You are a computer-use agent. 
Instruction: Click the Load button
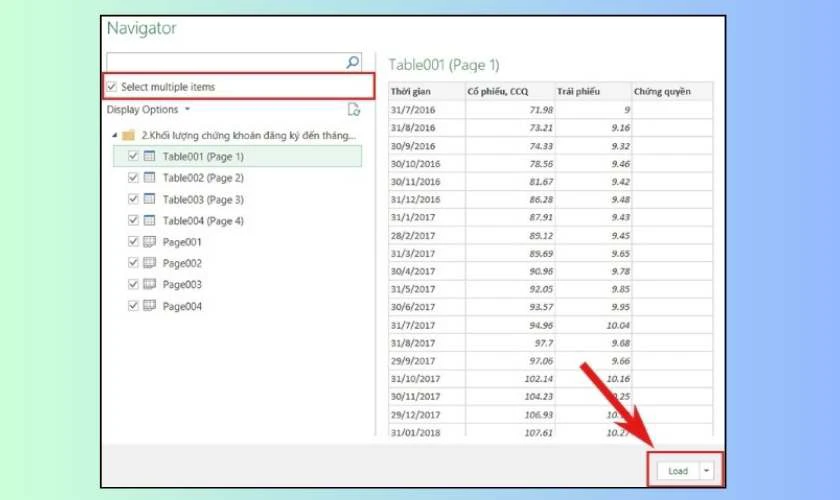678,471
